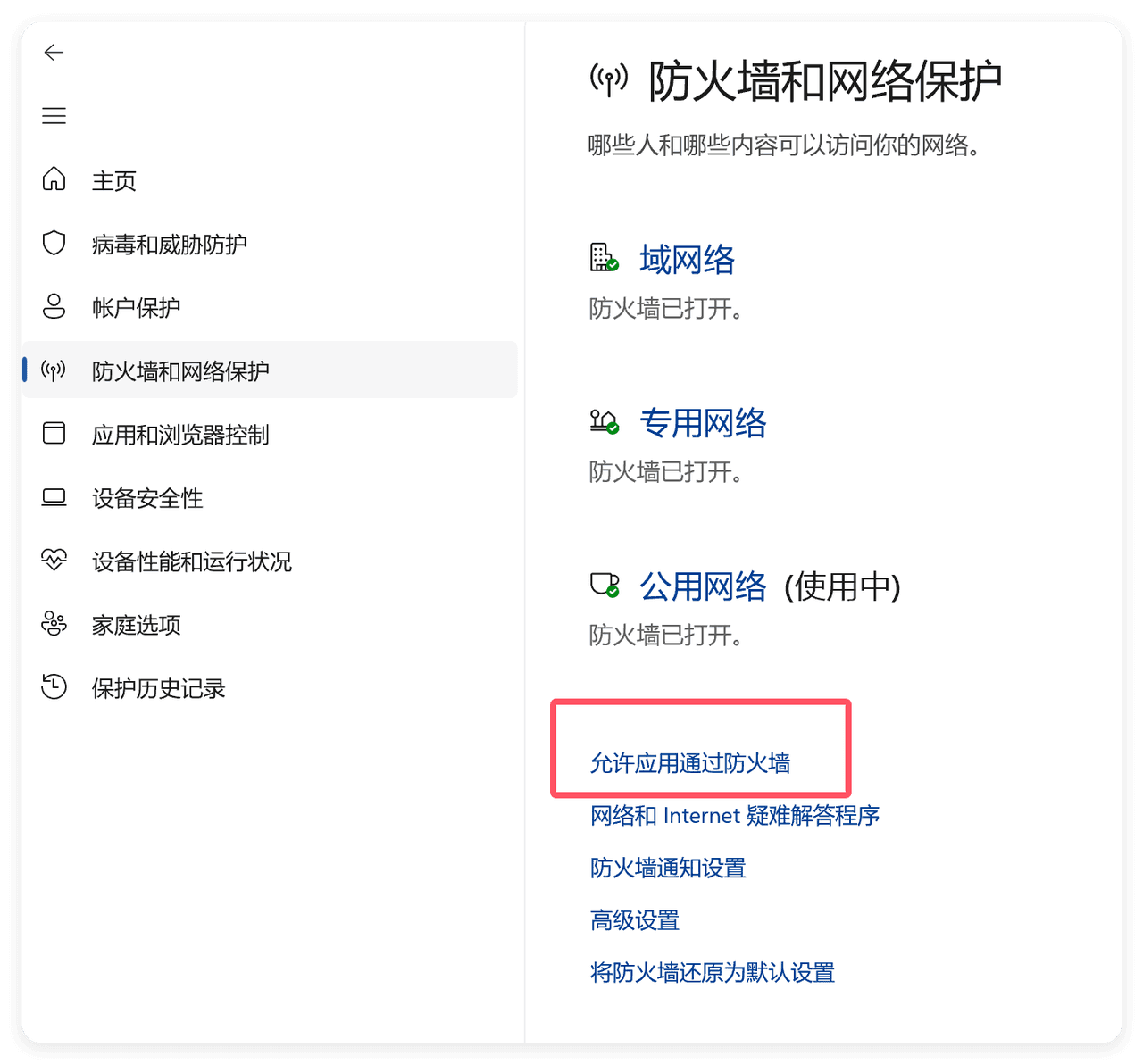Open 防火墙和网络保护 in the sidebar
The image size is (1143, 1064).
click(182, 370)
